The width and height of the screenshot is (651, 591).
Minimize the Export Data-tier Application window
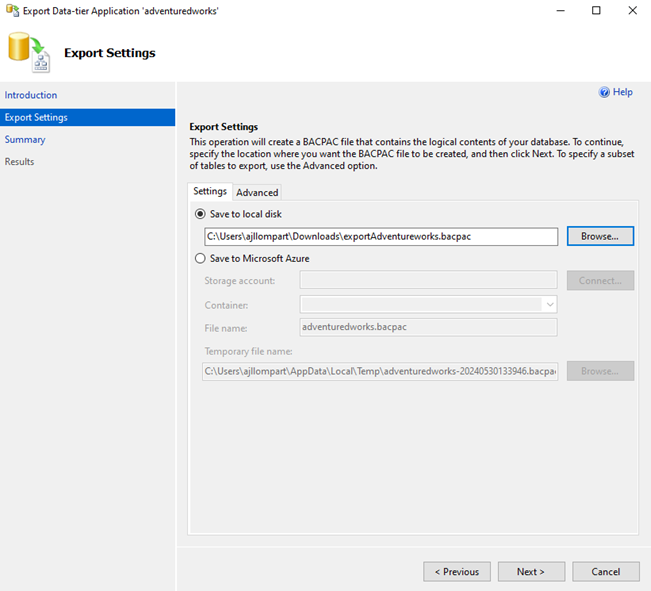tap(560, 10)
